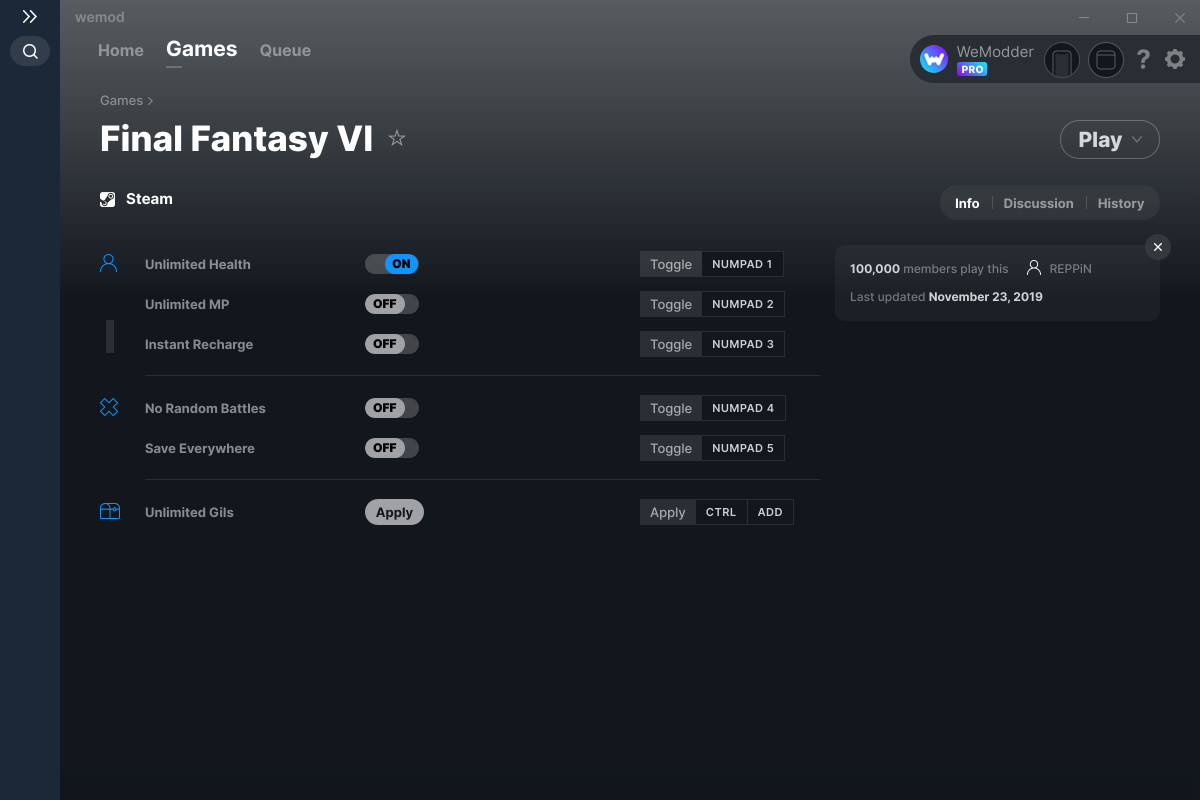Select the battles category cross icon
1200x800 pixels.
pyautogui.click(x=109, y=408)
